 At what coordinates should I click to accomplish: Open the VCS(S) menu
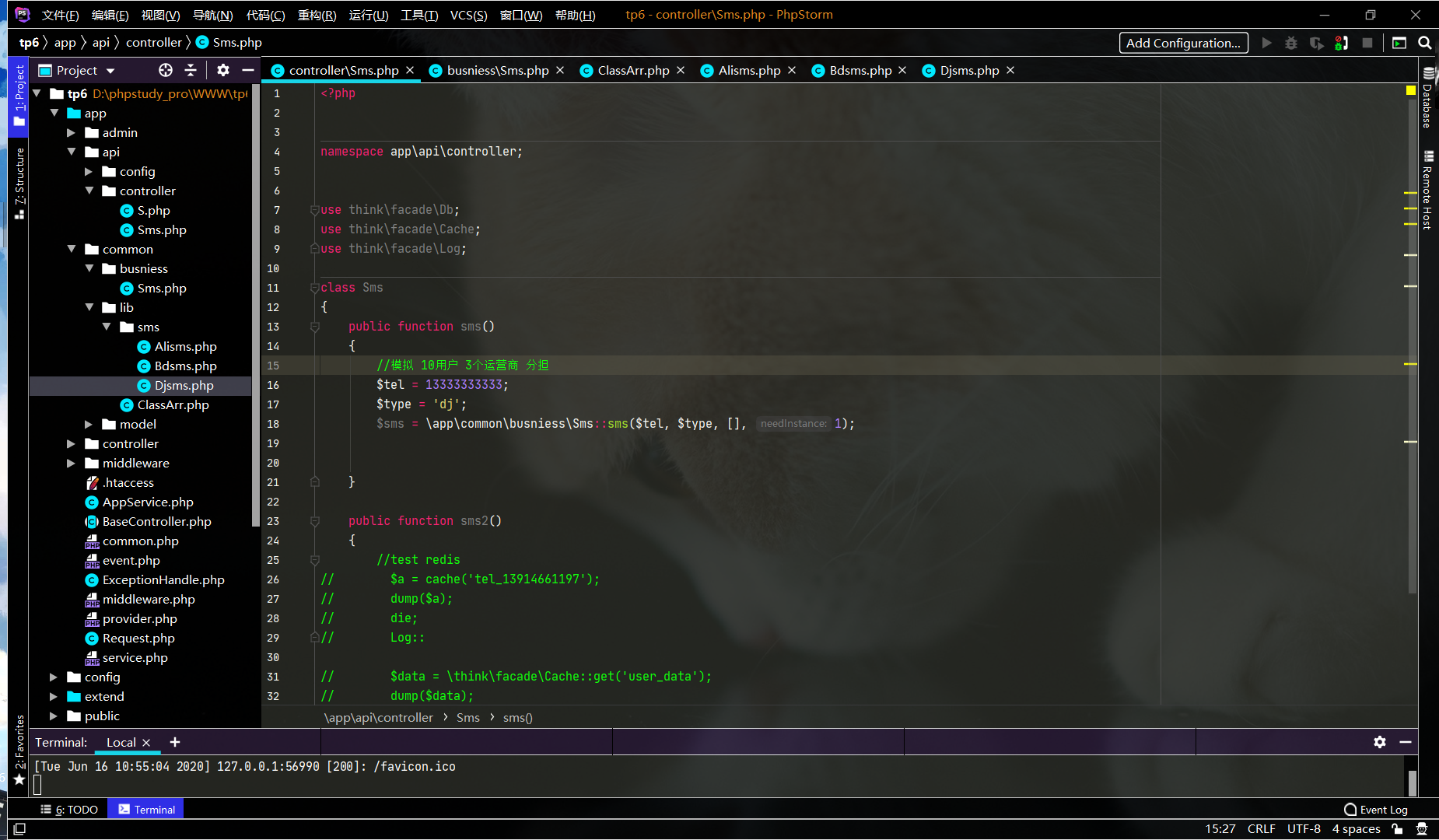468,15
